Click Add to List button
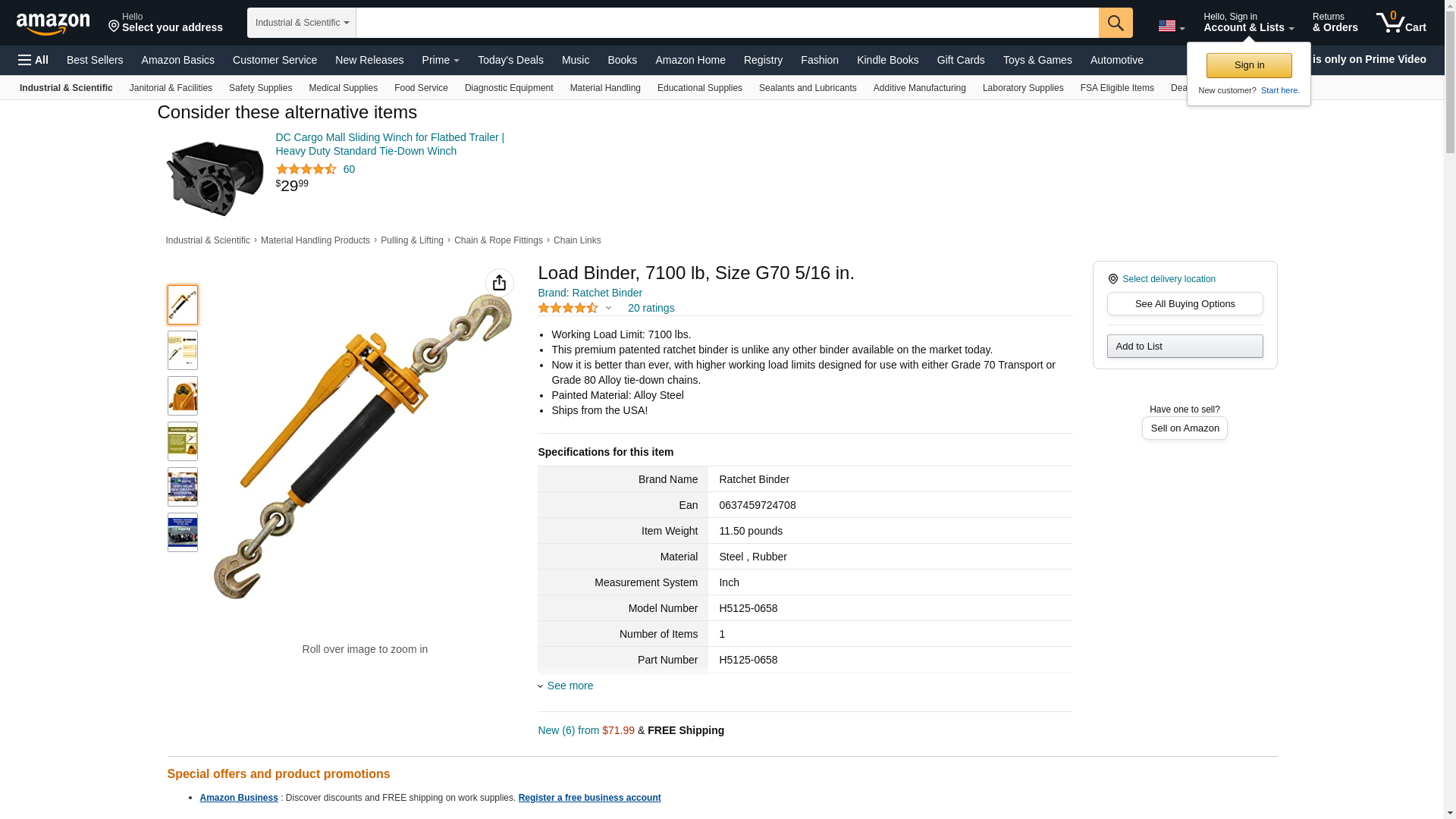 pyautogui.click(x=1185, y=346)
